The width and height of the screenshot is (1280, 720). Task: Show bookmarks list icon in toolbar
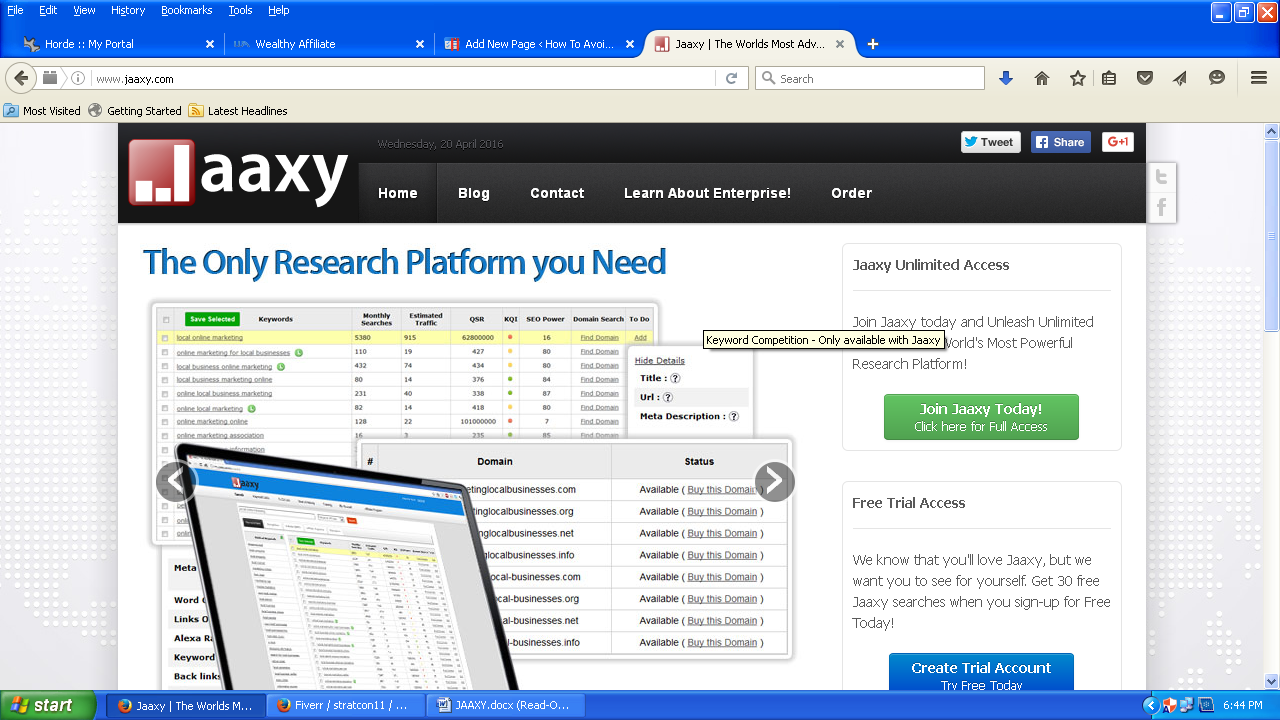click(1109, 78)
